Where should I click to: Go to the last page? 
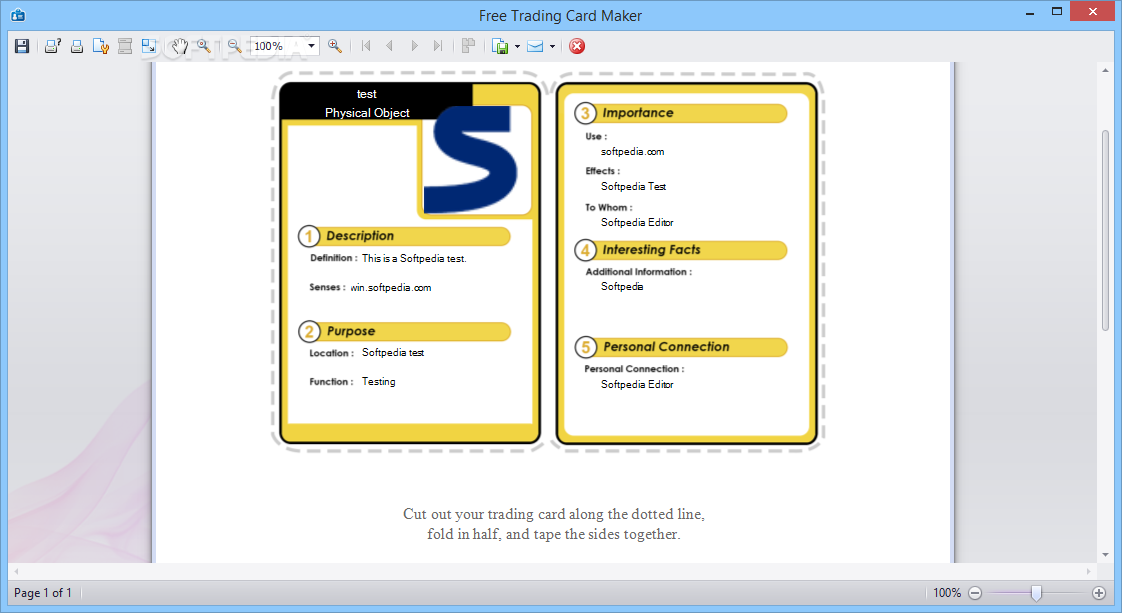tap(438, 46)
